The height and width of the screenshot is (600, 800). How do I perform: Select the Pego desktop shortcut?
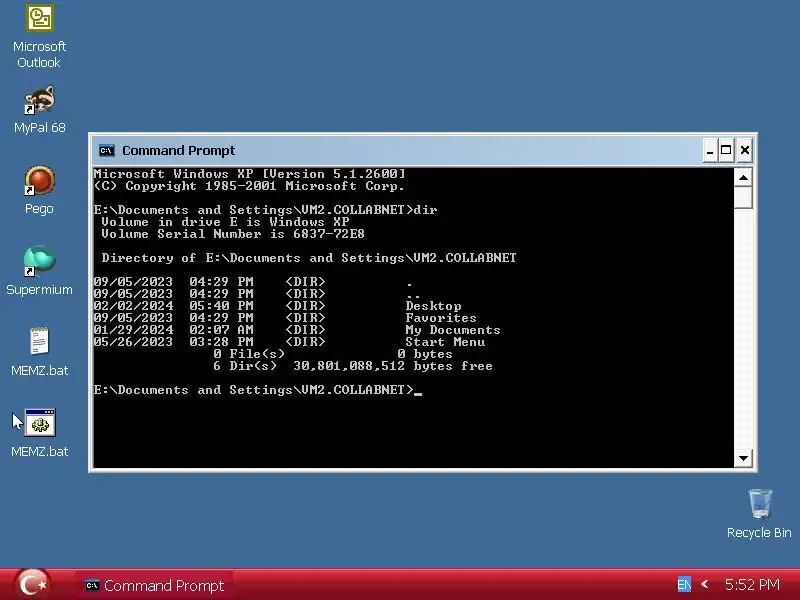[x=39, y=190]
